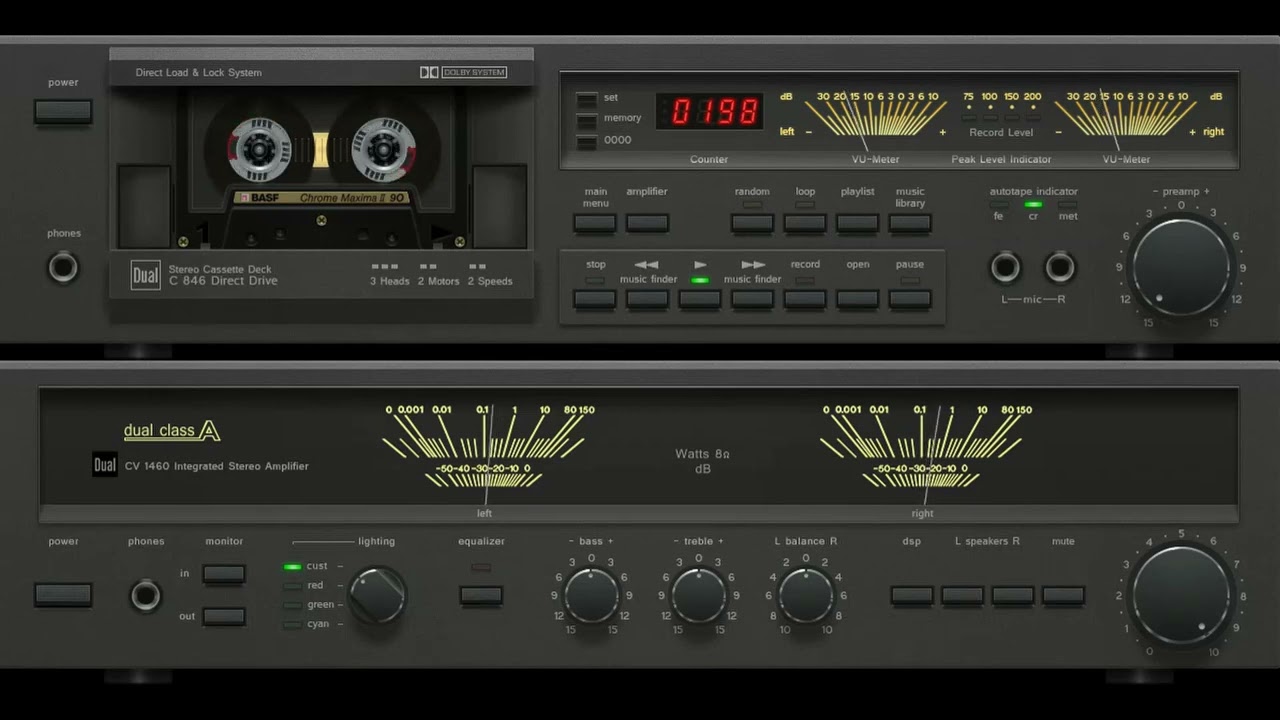Screen dimensions: 1280x720
Task: Toggle the cassette deck power button
Action: click(x=63, y=111)
